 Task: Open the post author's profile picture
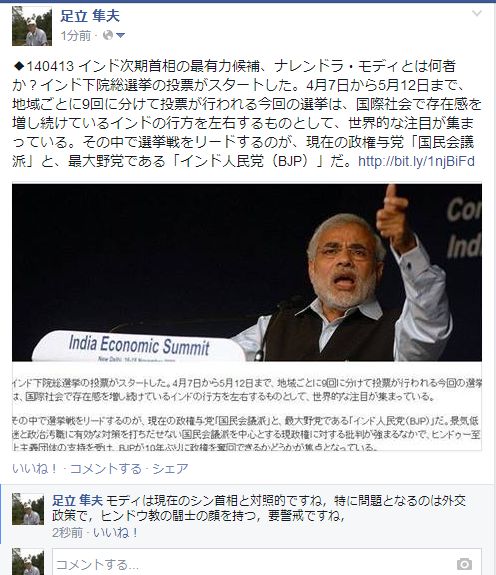coord(32,26)
